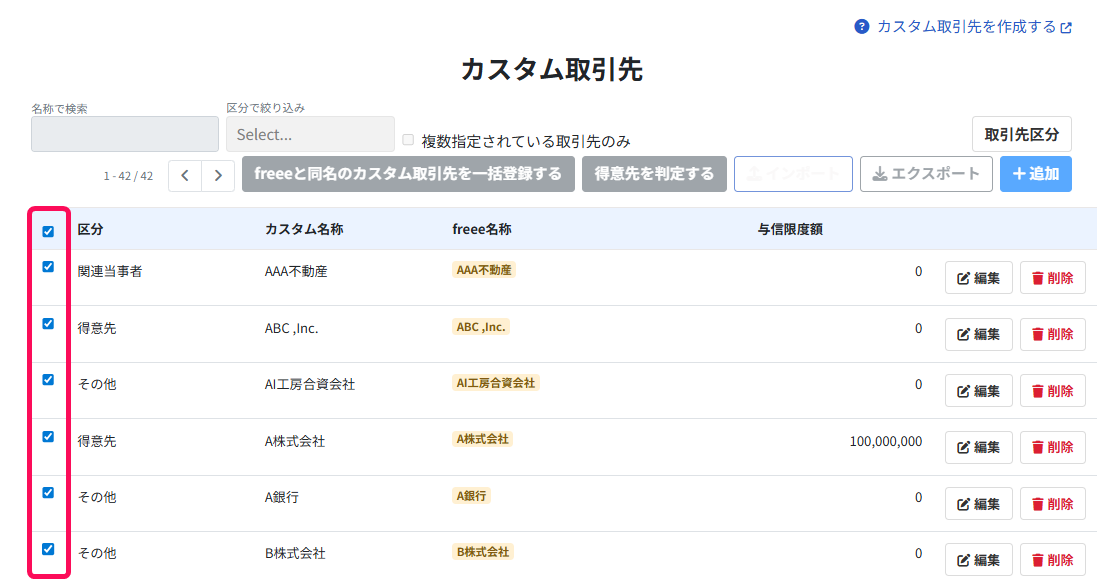Open the 区分で絞り込み Select dropdown

[310, 134]
